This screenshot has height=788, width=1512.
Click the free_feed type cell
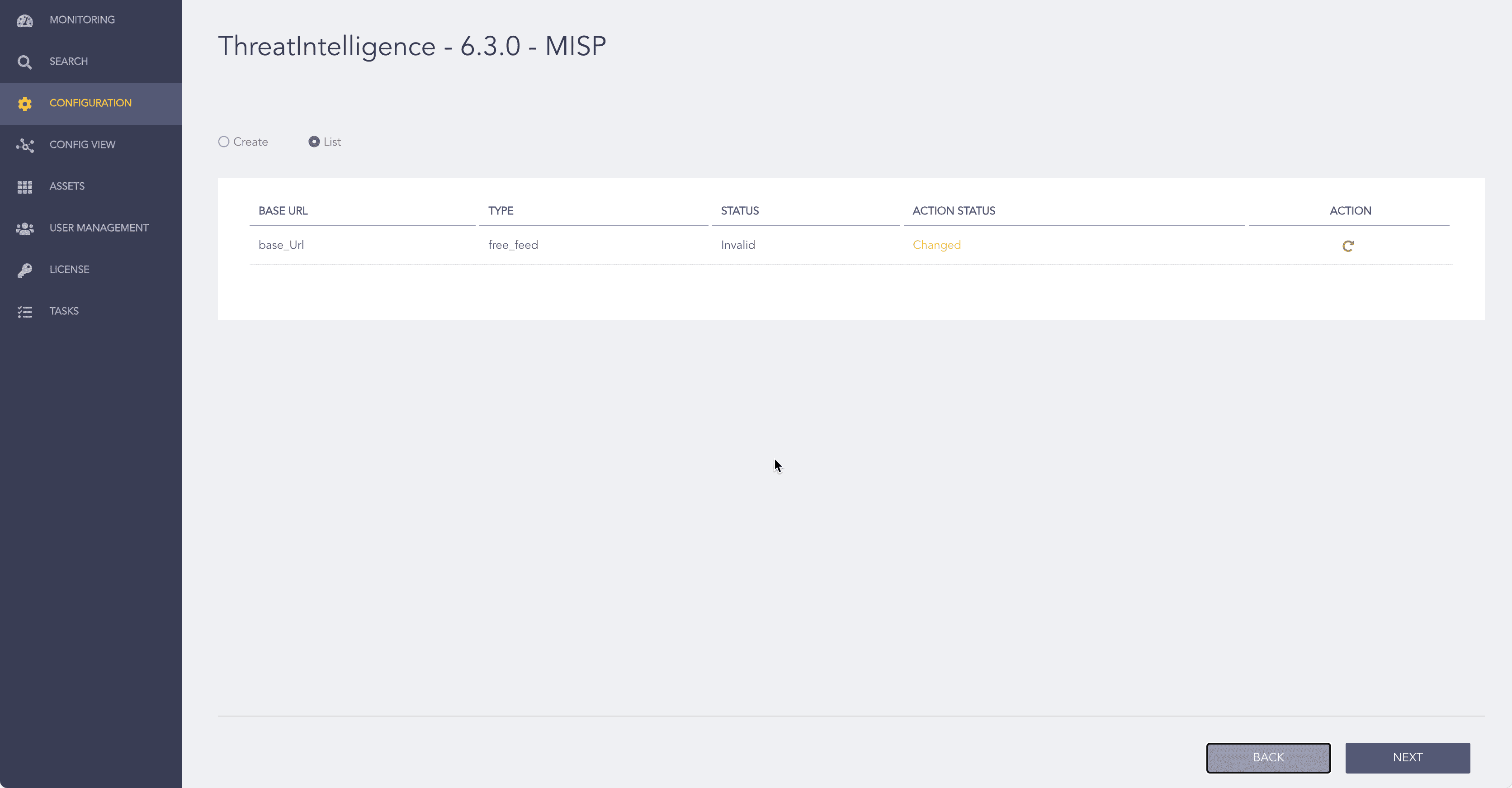click(x=513, y=245)
